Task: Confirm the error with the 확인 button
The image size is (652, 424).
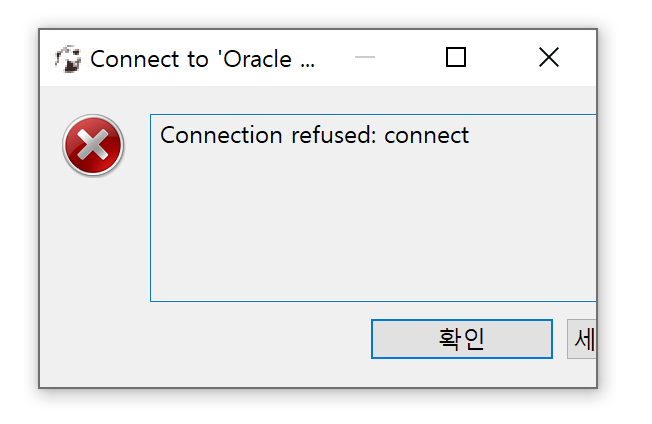Action: (462, 339)
